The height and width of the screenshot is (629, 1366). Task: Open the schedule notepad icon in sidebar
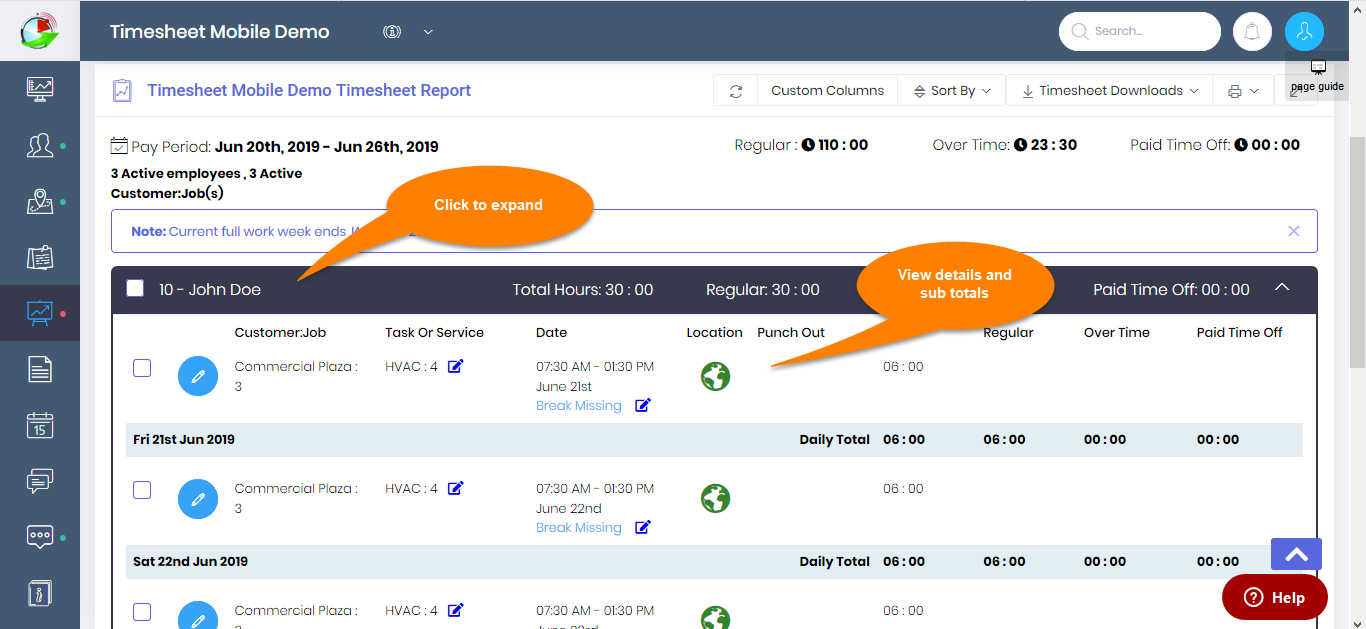tap(40, 258)
